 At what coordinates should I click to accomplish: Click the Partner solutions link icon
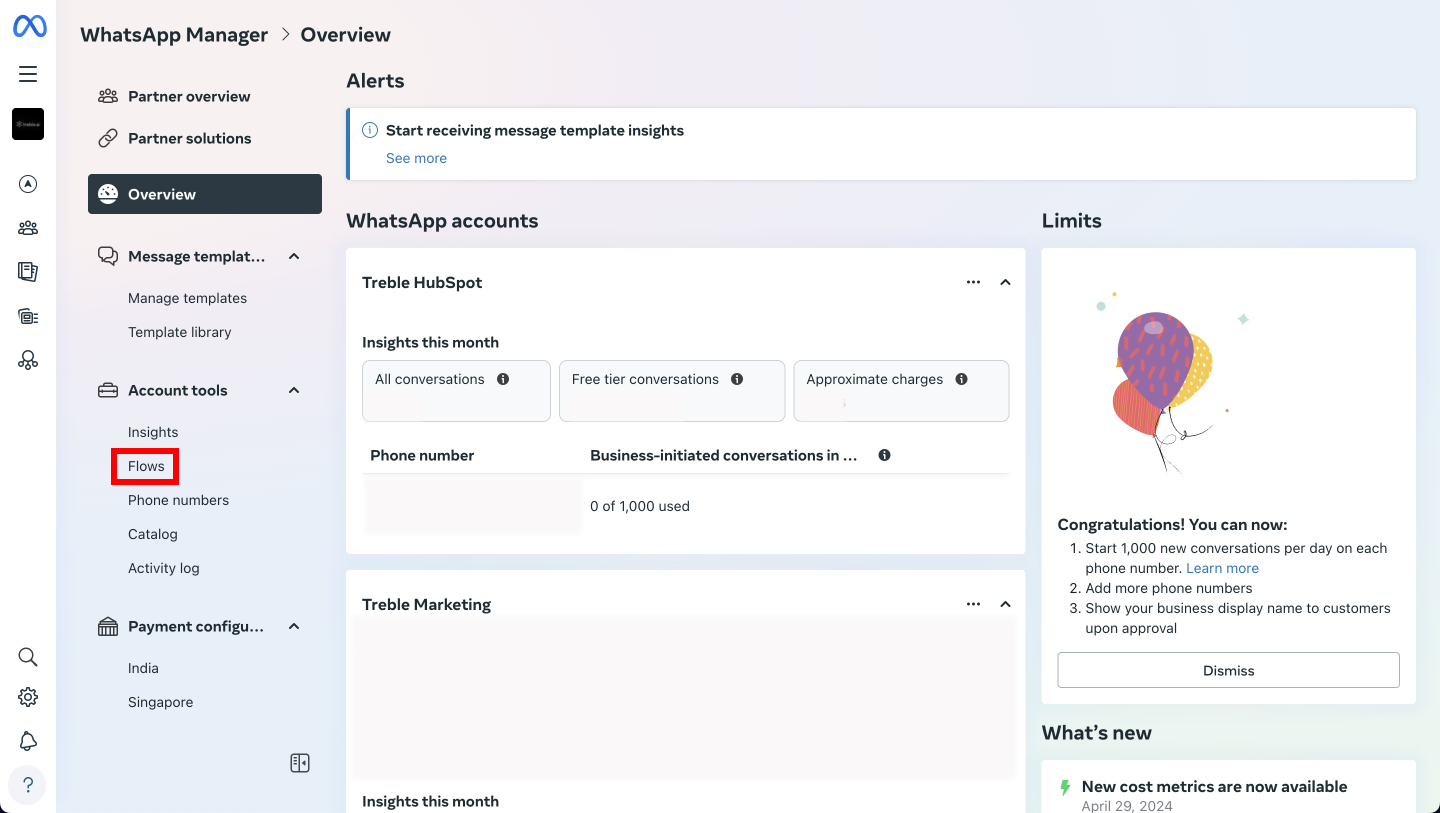coord(108,138)
